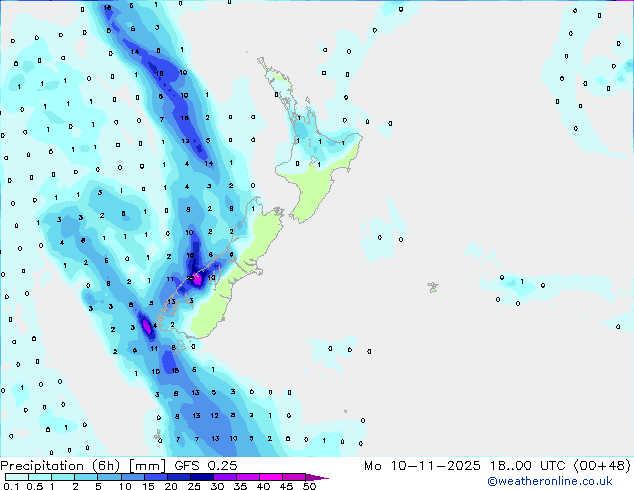Click the over-50 arrow tip of legend
The width and height of the screenshot is (634, 490).
click(x=317, y=477)
